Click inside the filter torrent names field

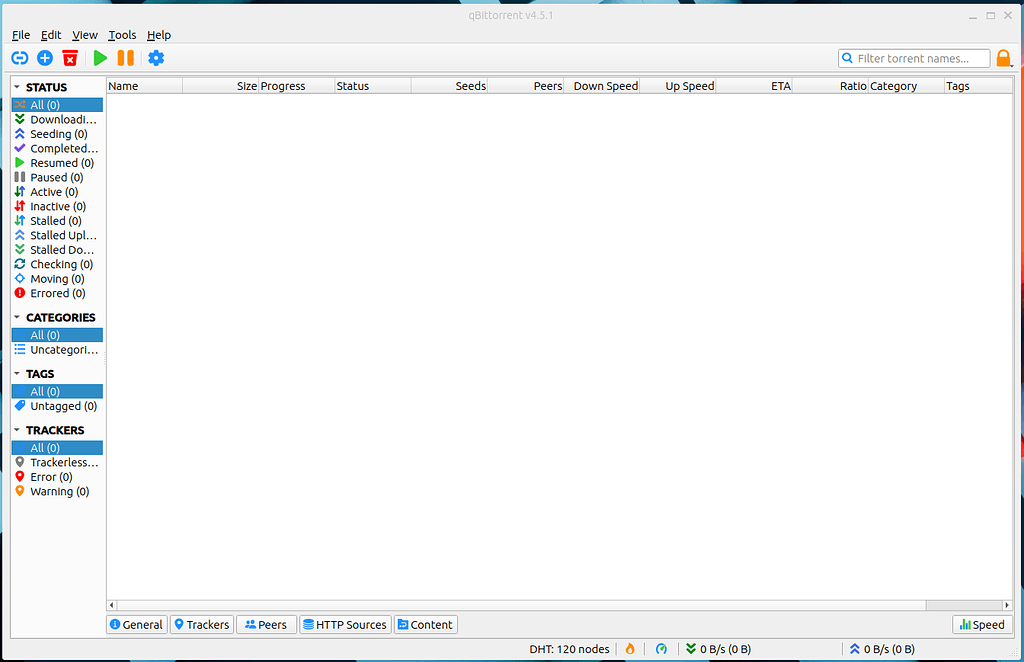click(915, 58)
